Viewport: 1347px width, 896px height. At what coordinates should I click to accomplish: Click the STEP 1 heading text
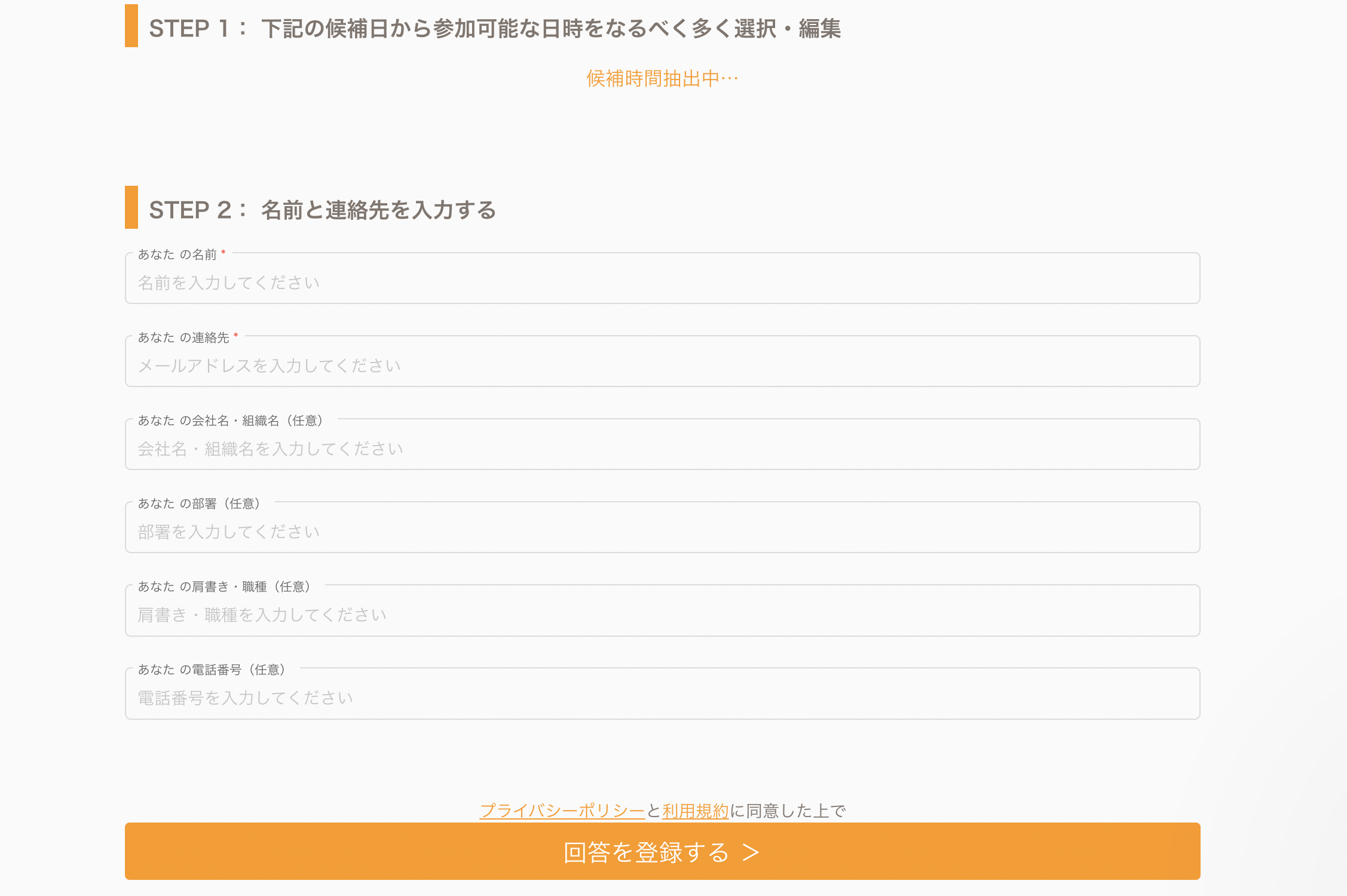pos(494,28)
